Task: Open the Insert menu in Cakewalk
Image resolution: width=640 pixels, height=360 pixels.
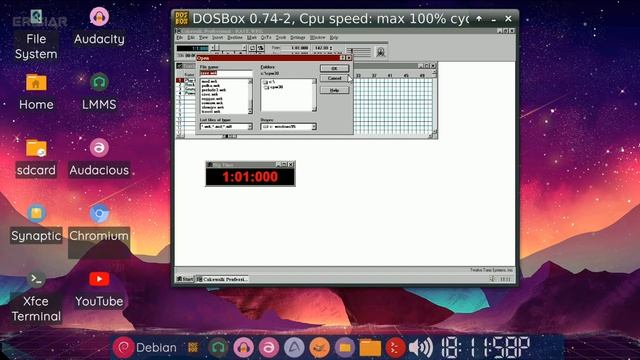Action: click(218, 38)
